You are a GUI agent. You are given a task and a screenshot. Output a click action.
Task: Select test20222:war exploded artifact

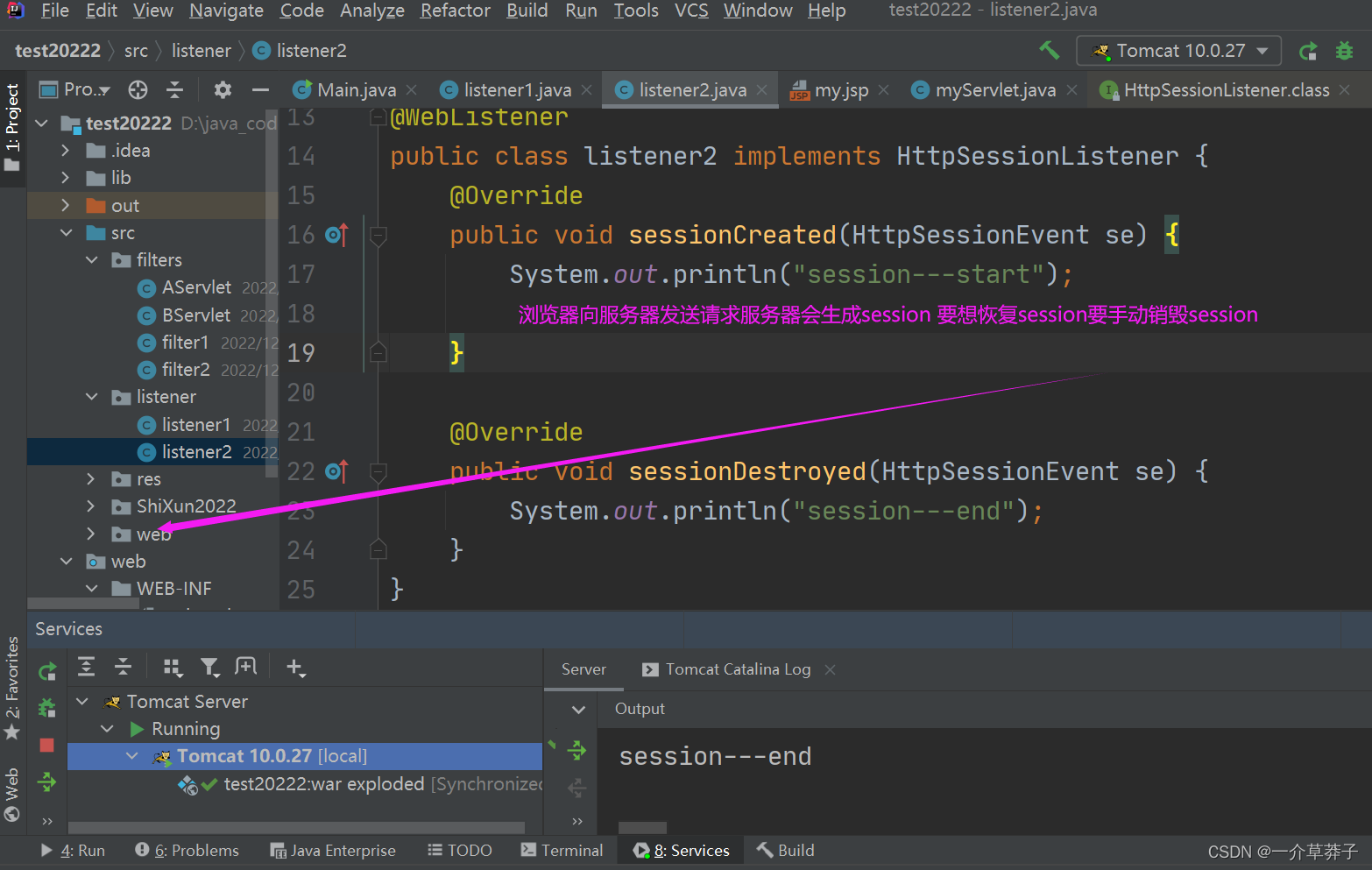pyautogui.click(x=324, y=784)
